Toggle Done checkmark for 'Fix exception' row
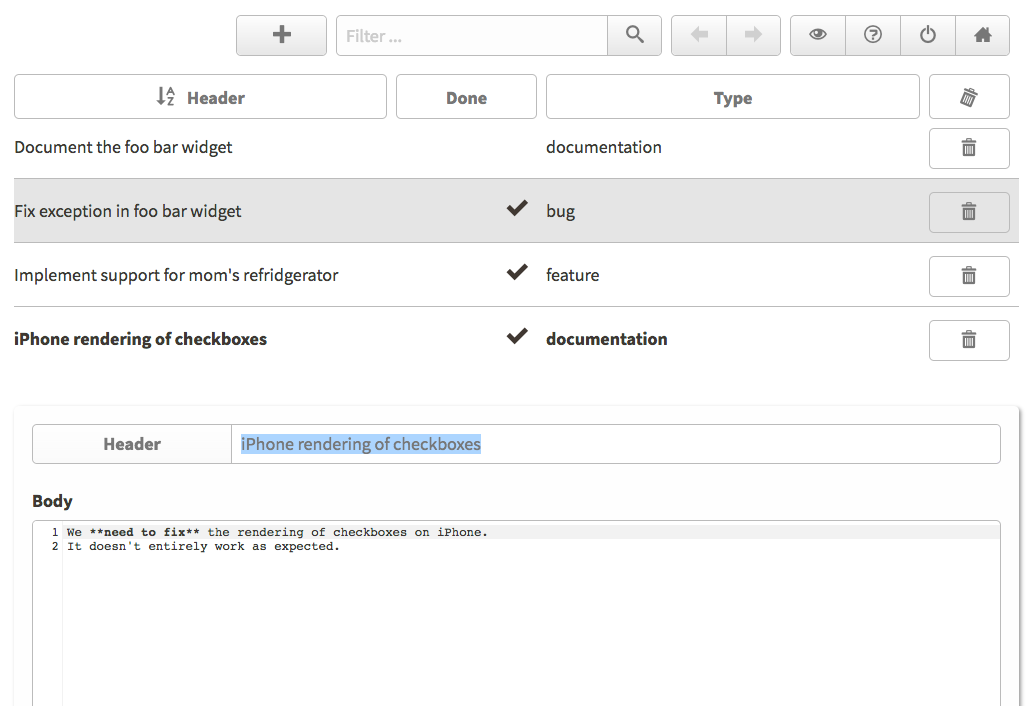 coord(517,209)
